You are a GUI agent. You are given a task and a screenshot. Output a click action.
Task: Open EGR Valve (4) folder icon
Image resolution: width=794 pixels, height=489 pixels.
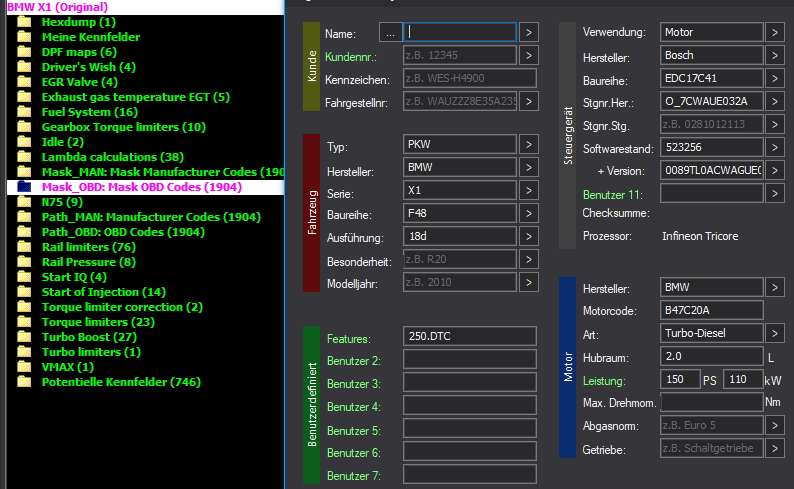point(24,82)
